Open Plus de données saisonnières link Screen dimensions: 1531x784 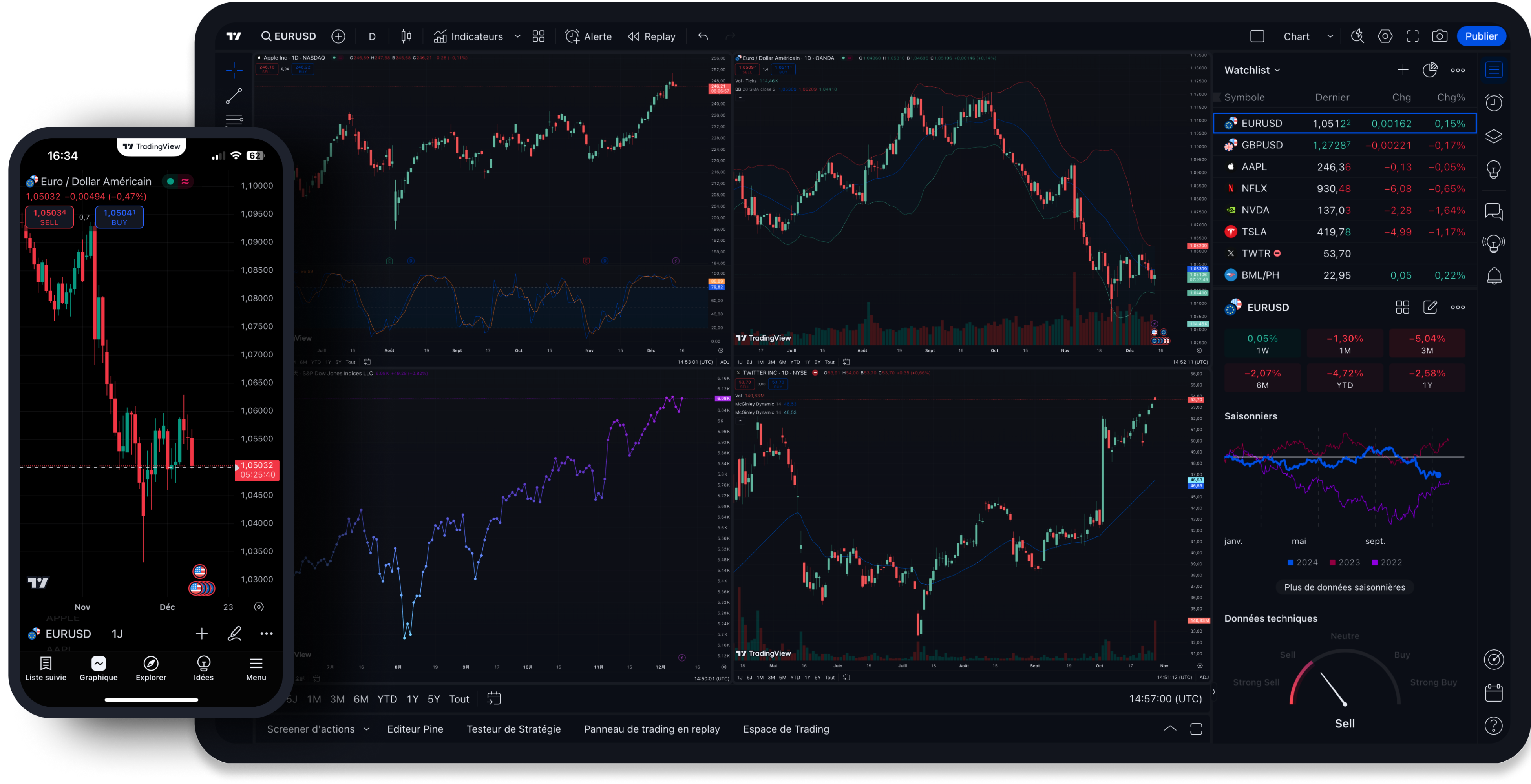1345,587
